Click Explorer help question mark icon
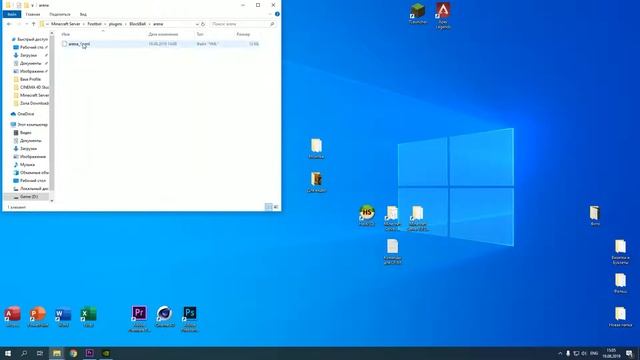Screen dimensions: 640x360 tap(277, 14)
